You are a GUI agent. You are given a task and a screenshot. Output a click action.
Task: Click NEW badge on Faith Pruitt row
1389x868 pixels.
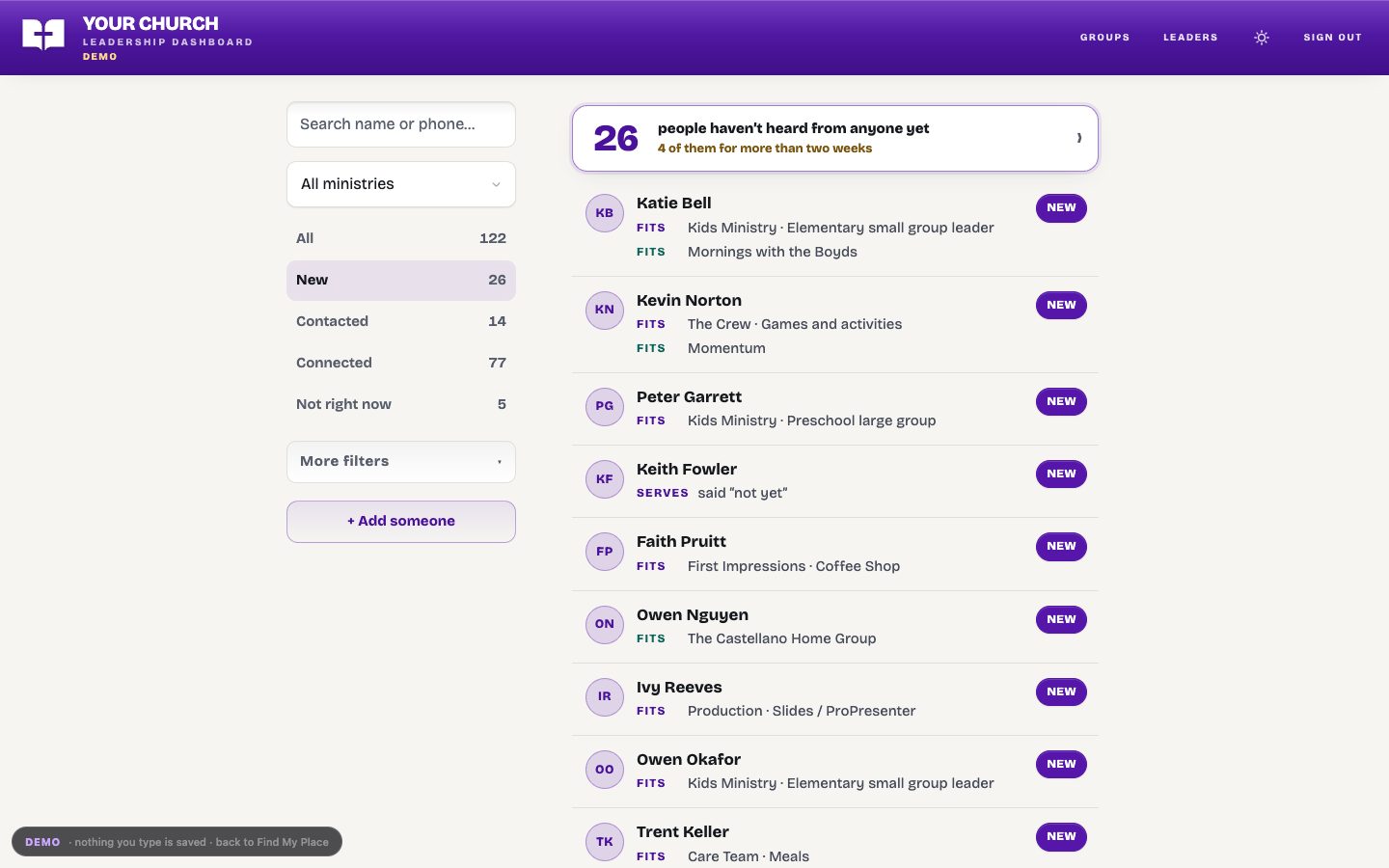[x=1061, y=547]
